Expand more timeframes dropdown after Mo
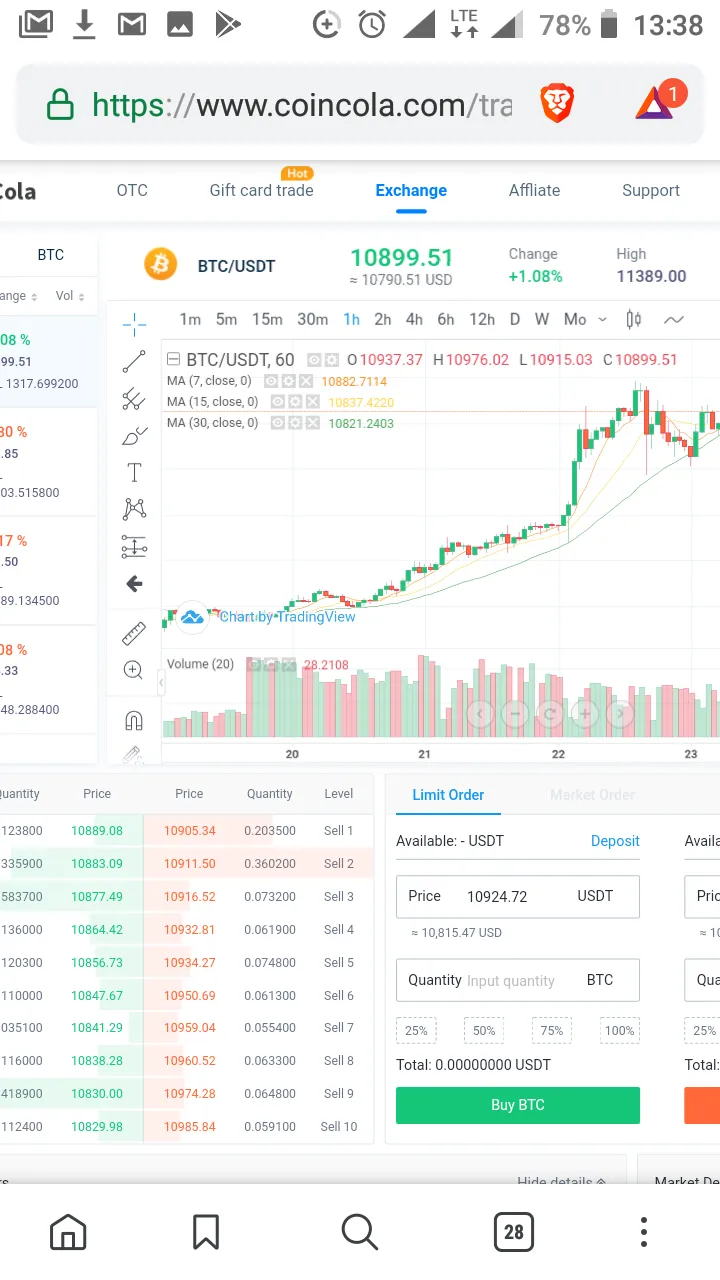 coord(602,320)
